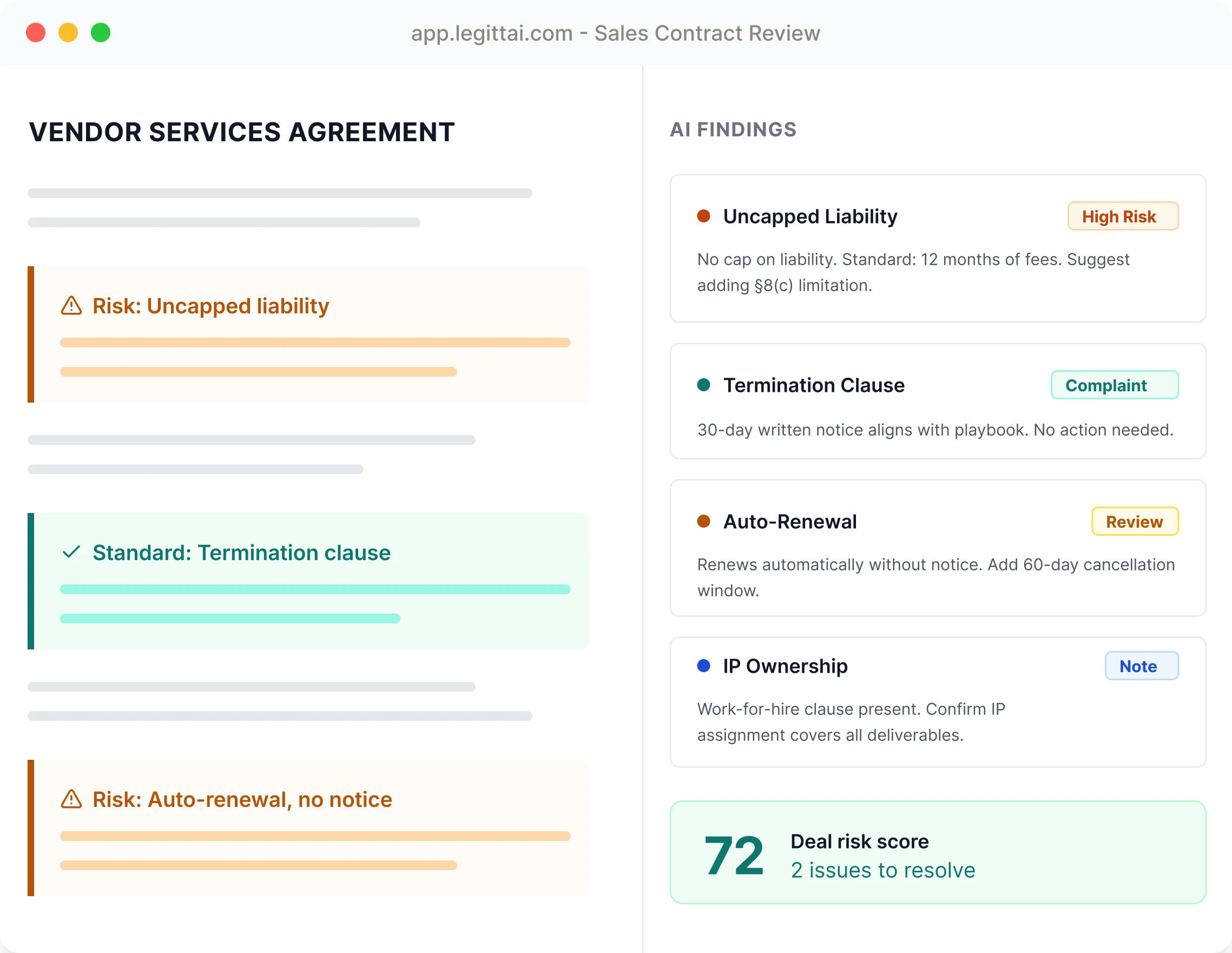The height and width of the screenshot is (953, 1232).
Task: Click the "Review" badge on Auto-Renewal
Action: pyautogui.click(x=1135, y=521)
